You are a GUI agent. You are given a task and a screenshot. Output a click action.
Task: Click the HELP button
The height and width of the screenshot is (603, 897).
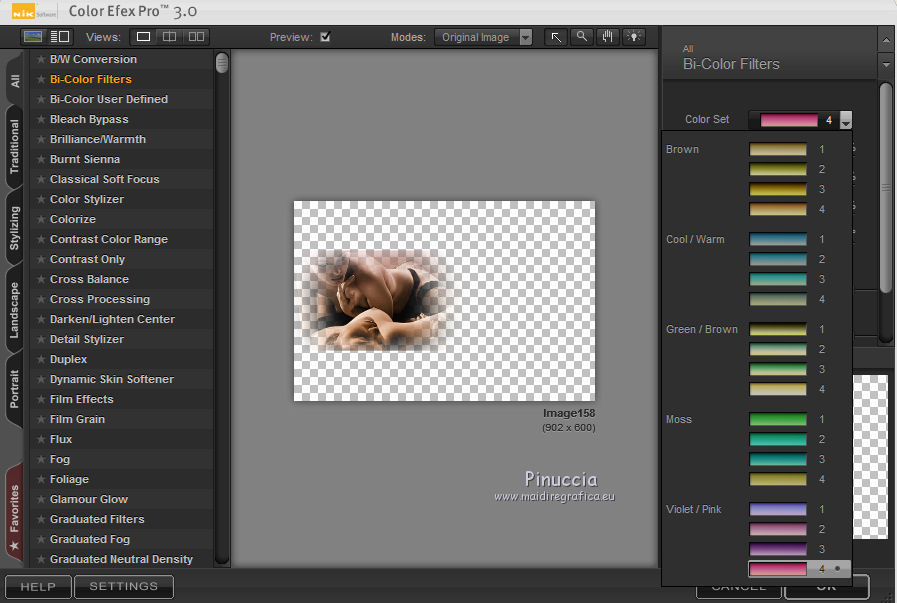coord(38,586)
